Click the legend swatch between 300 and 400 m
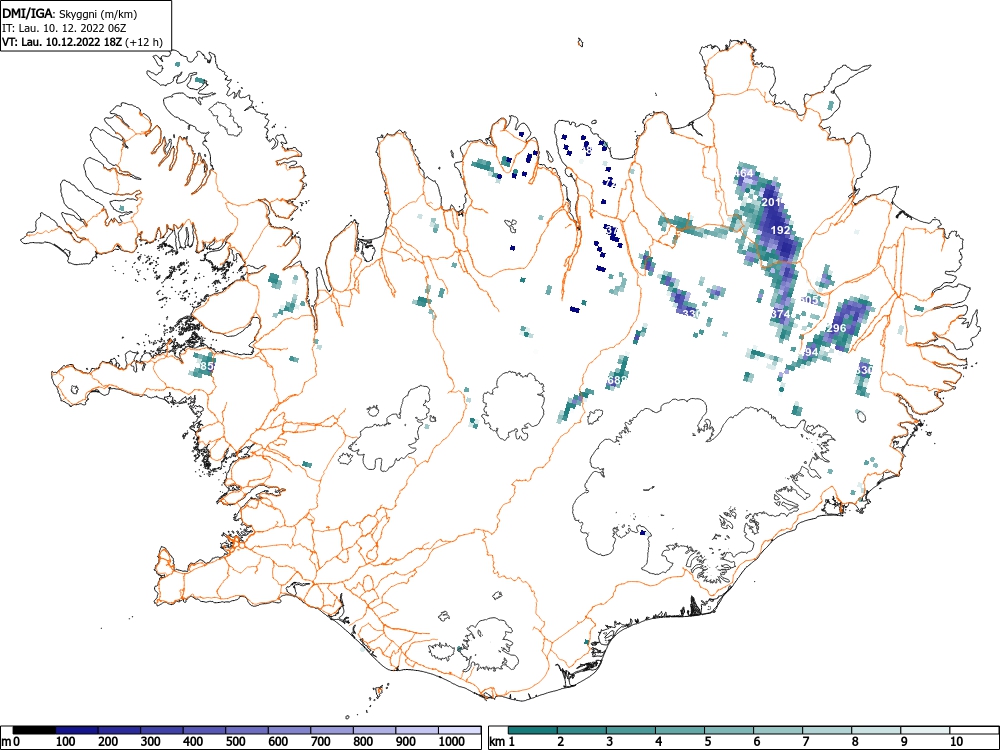 tap(162, 730)
